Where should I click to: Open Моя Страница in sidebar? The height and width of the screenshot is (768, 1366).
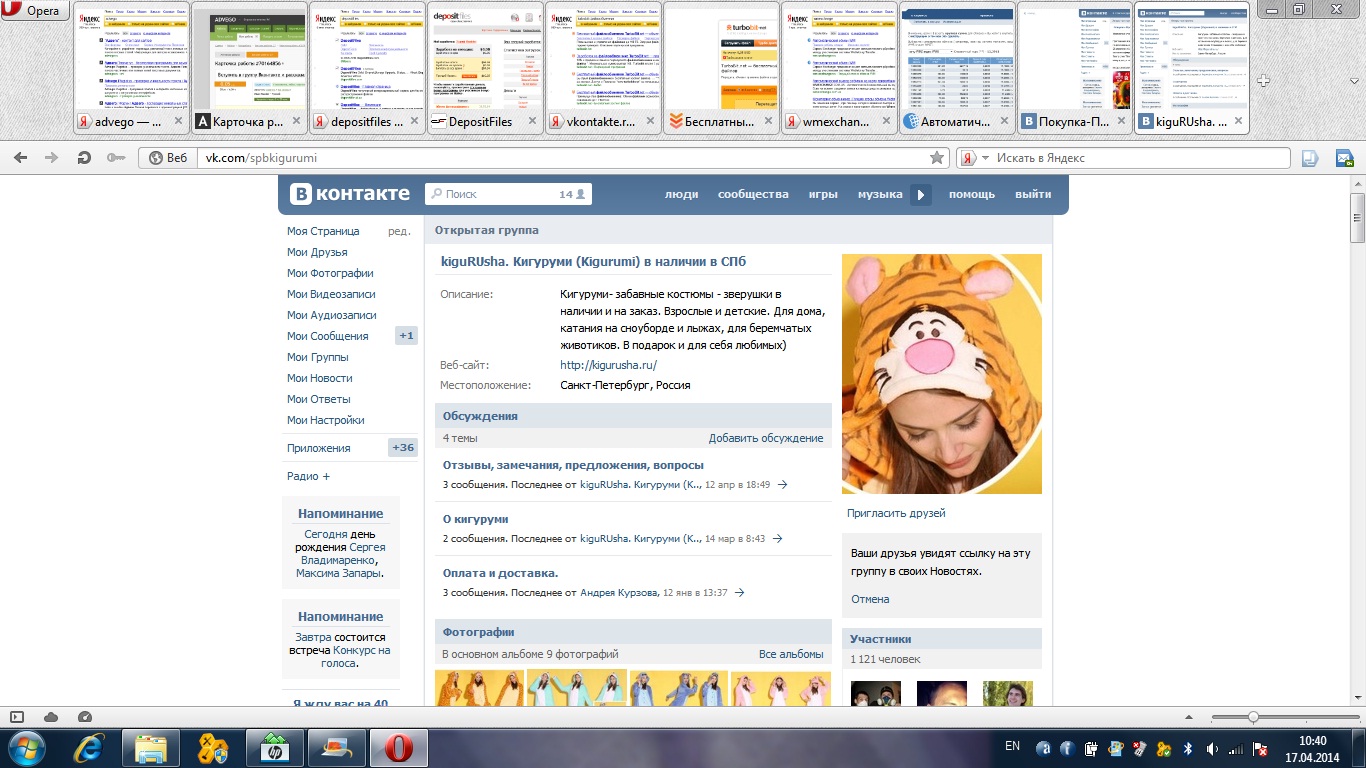click(323, 231)
